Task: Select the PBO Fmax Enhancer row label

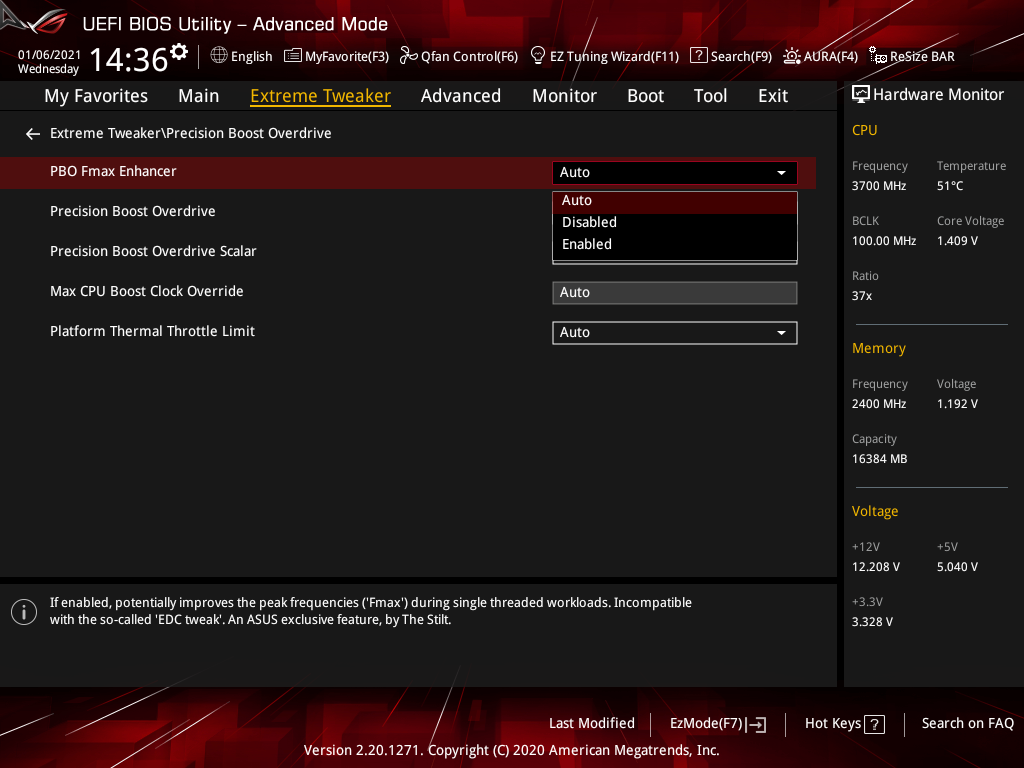Action: click(113, 171)
